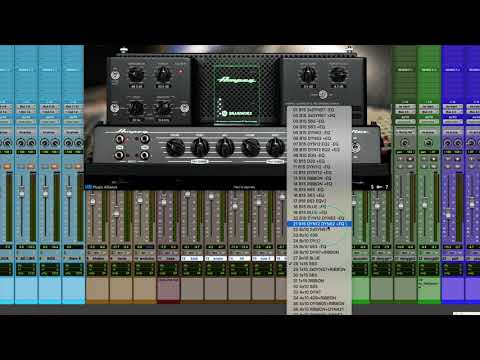Select preset 21 B15 DYN12 DYN57 +EQ
Screen dimensions: 480x360
(319, 224)
